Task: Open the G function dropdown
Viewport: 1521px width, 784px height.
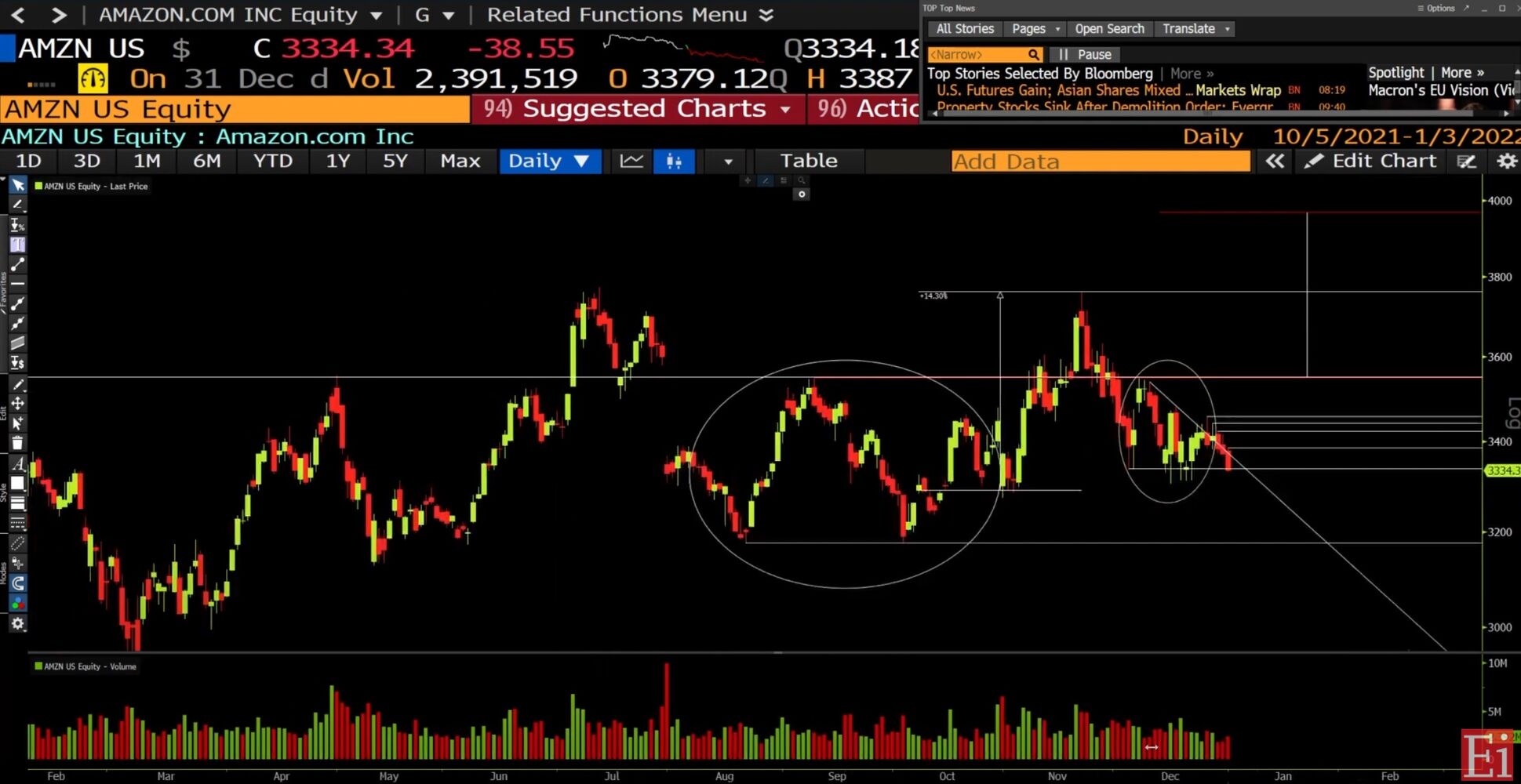Action: [435, 14]
